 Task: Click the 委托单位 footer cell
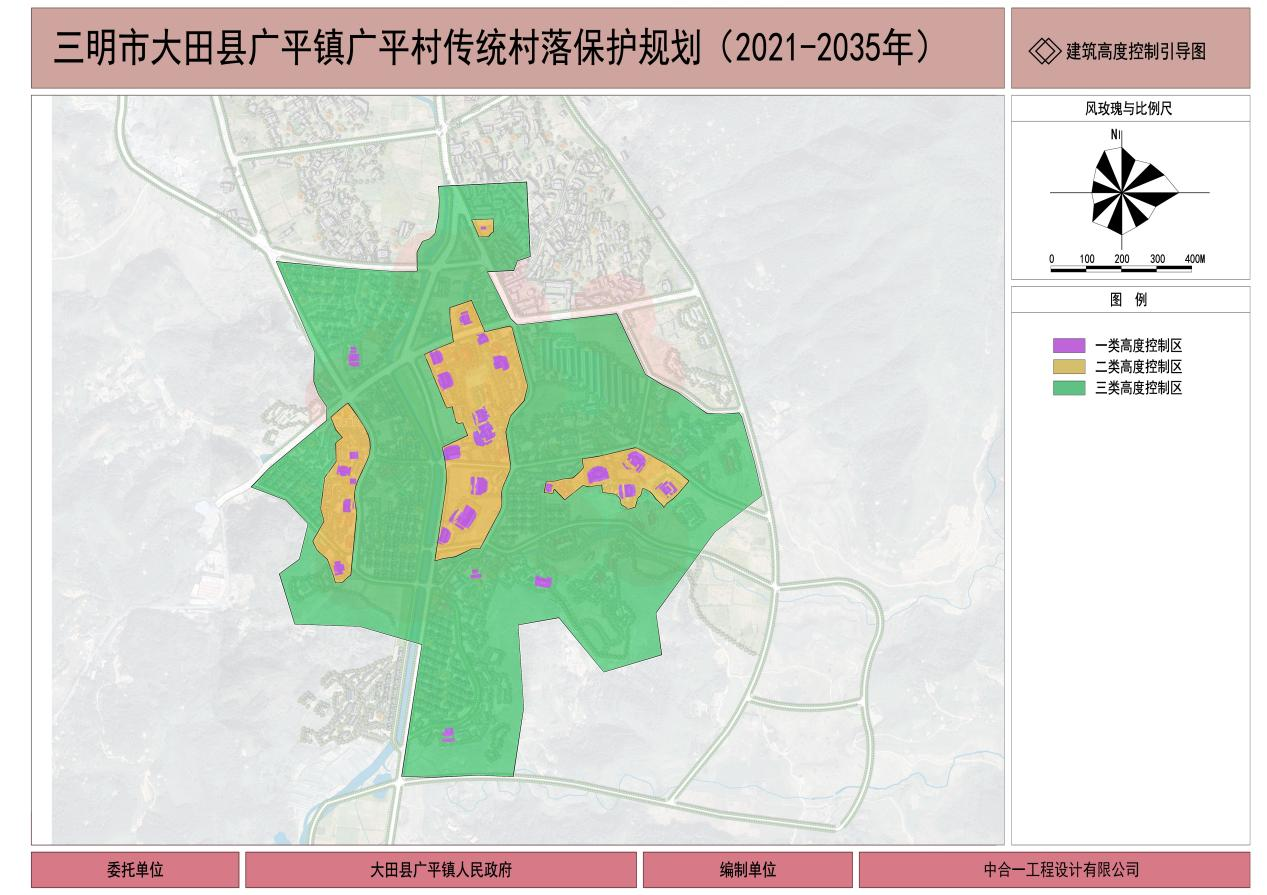click(136, 870)
